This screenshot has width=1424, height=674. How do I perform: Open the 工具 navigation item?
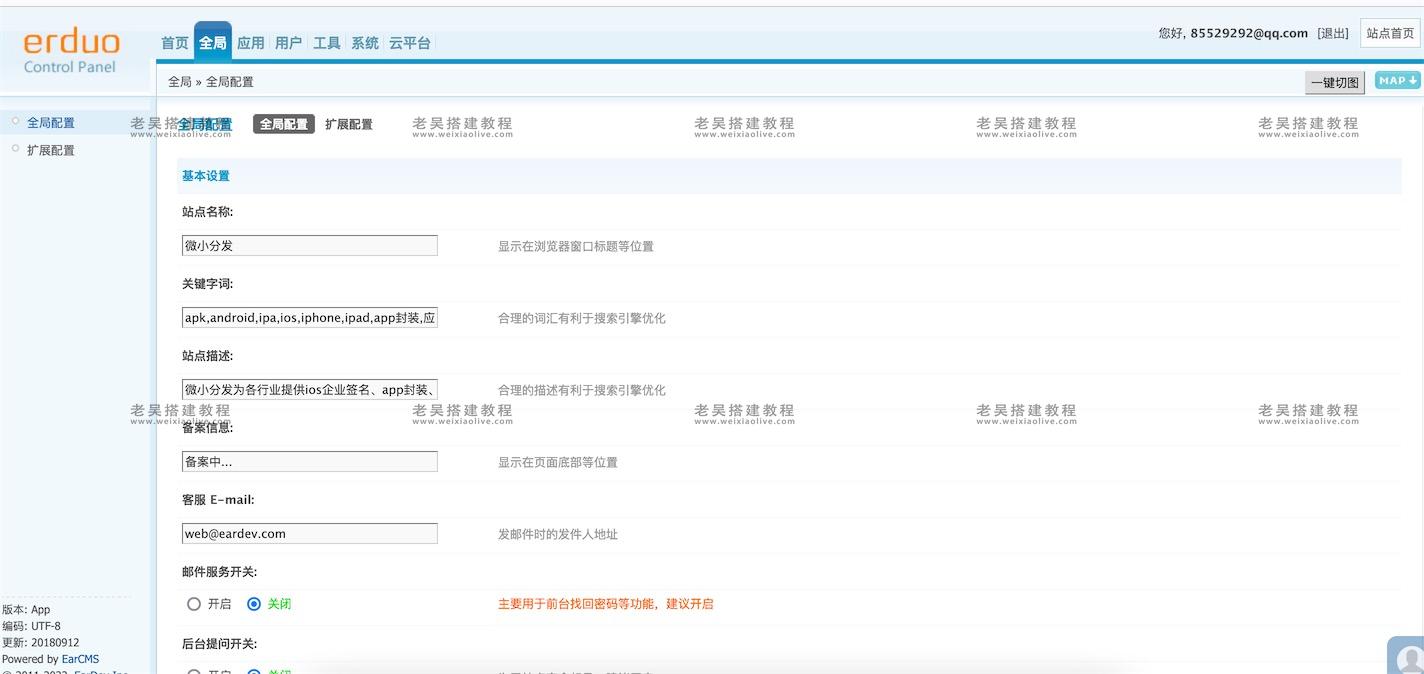pyautogui.click(x=326, y=42)
